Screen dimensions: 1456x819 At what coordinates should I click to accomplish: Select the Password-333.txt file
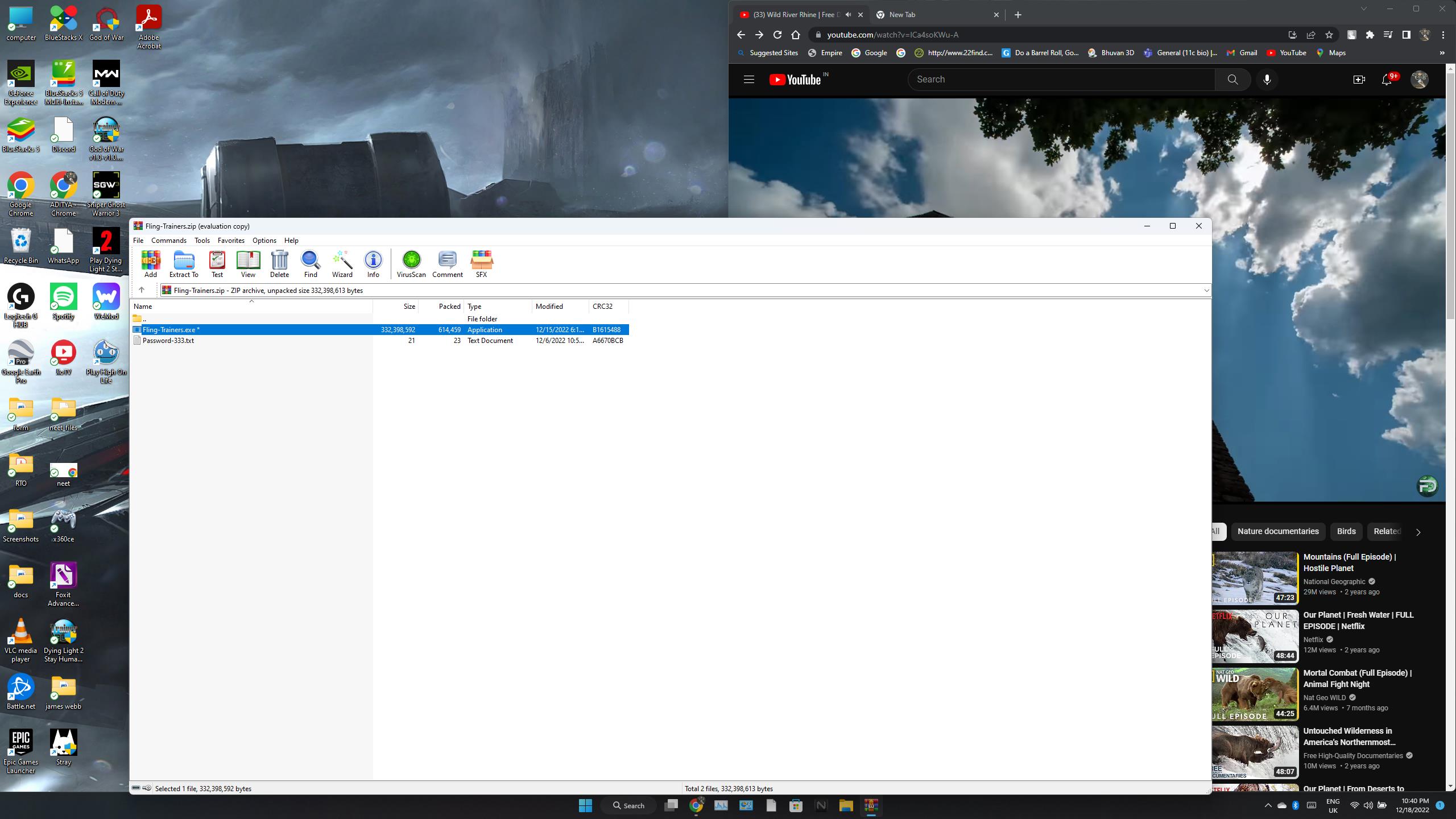pyautogui.click(x=168, y=341)
